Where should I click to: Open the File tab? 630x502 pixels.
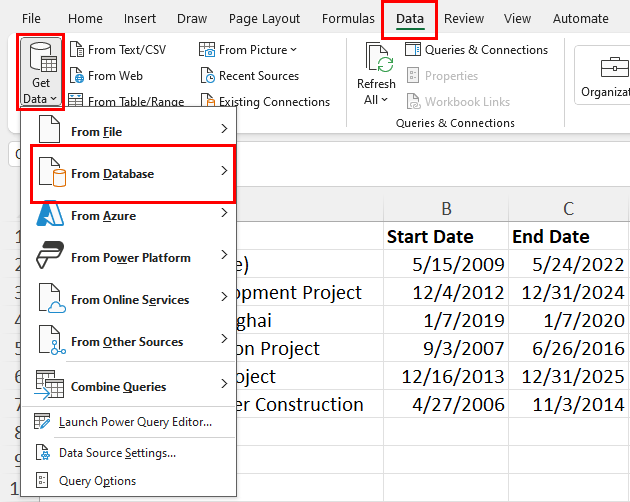(31, 18)
